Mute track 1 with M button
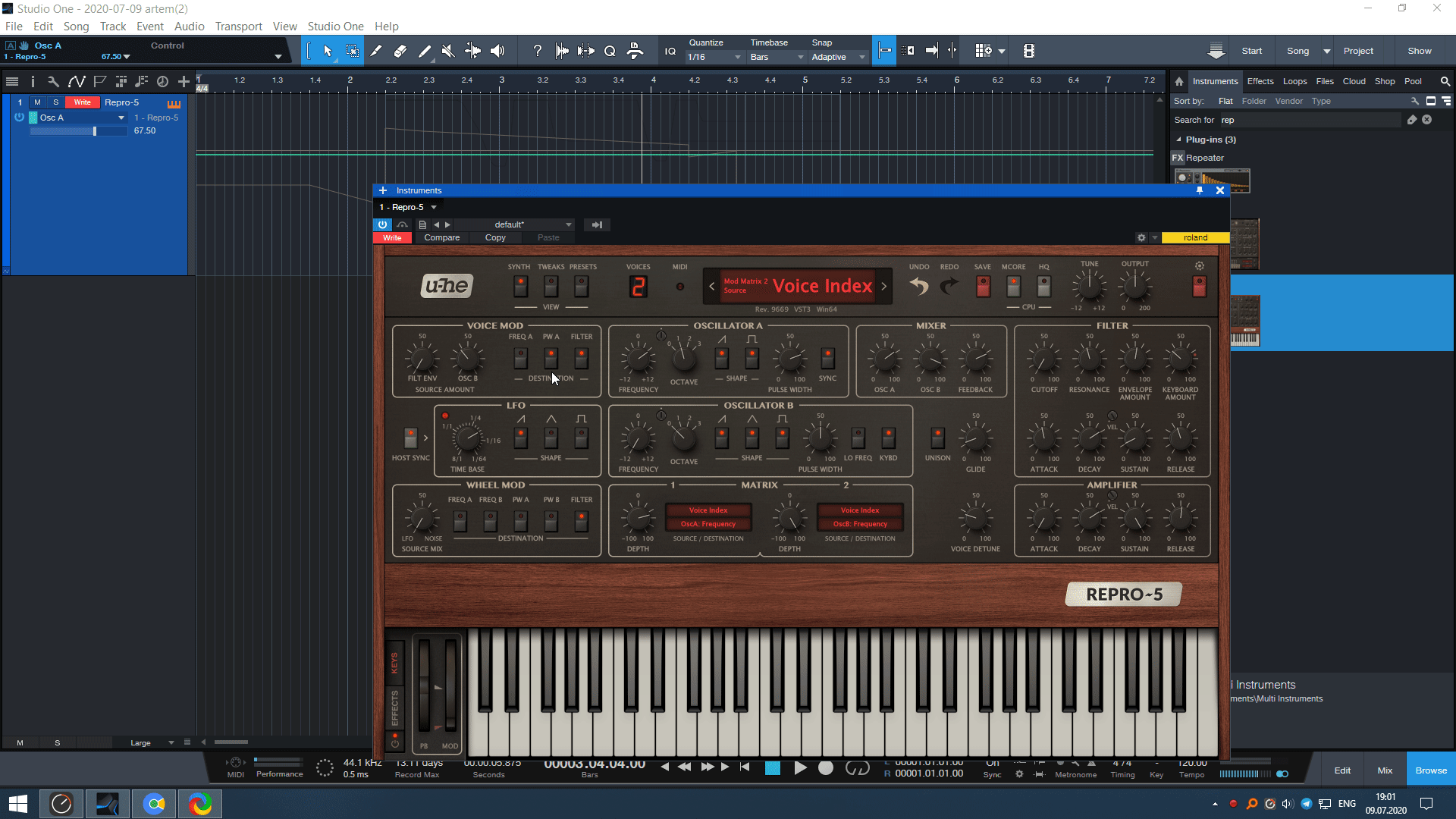This screenshot has width=1456, height=819. tap(37, 102)
